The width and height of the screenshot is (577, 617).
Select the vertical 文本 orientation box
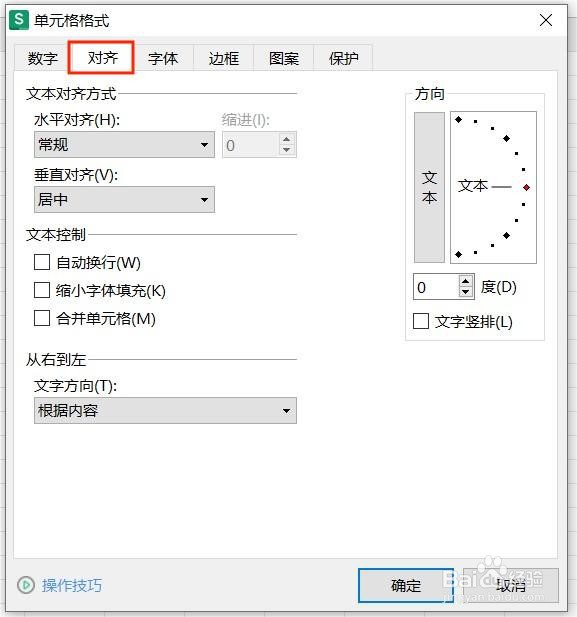pos(429,187)
